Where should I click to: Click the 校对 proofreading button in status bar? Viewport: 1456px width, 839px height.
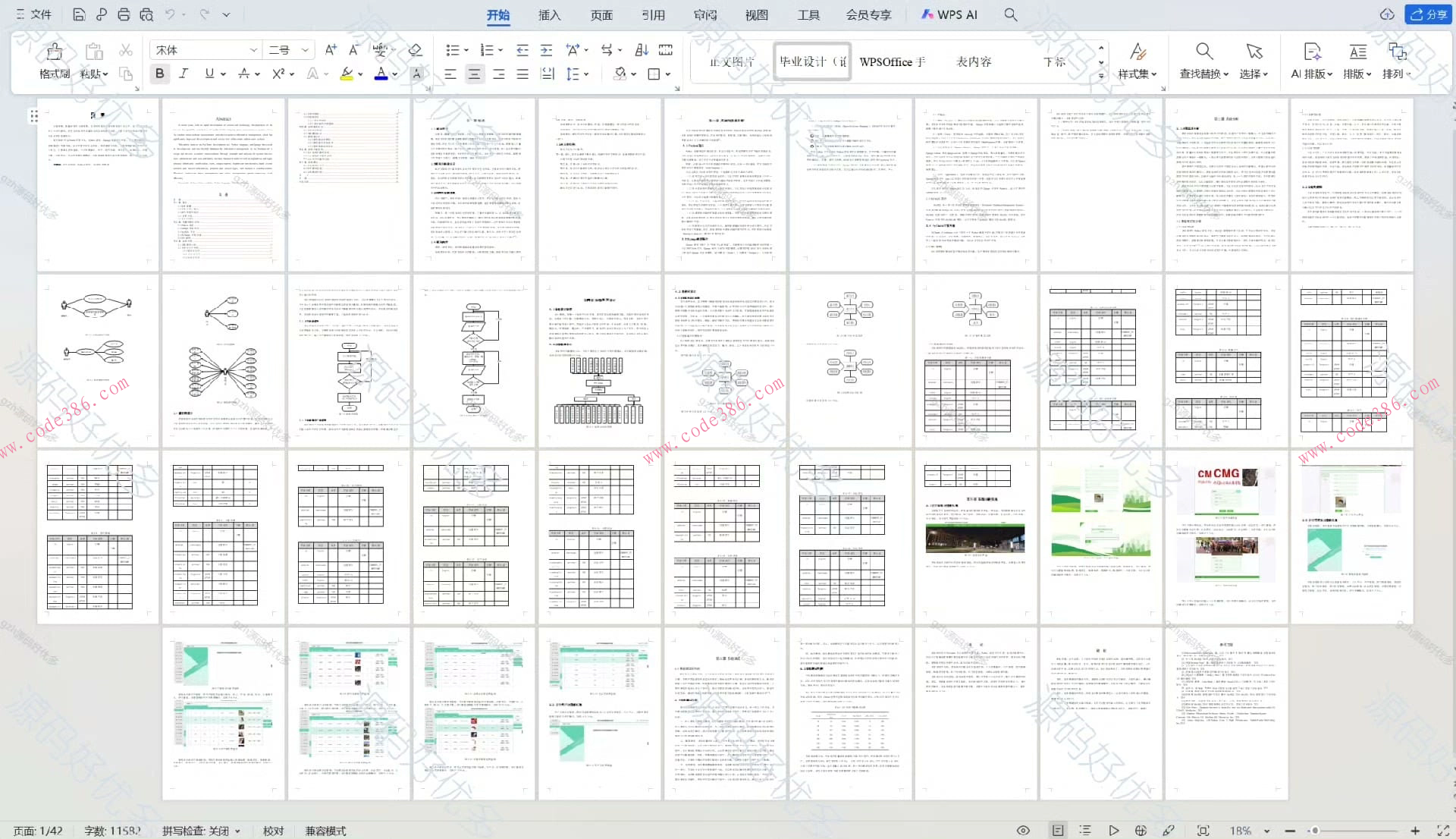[273, 831]
